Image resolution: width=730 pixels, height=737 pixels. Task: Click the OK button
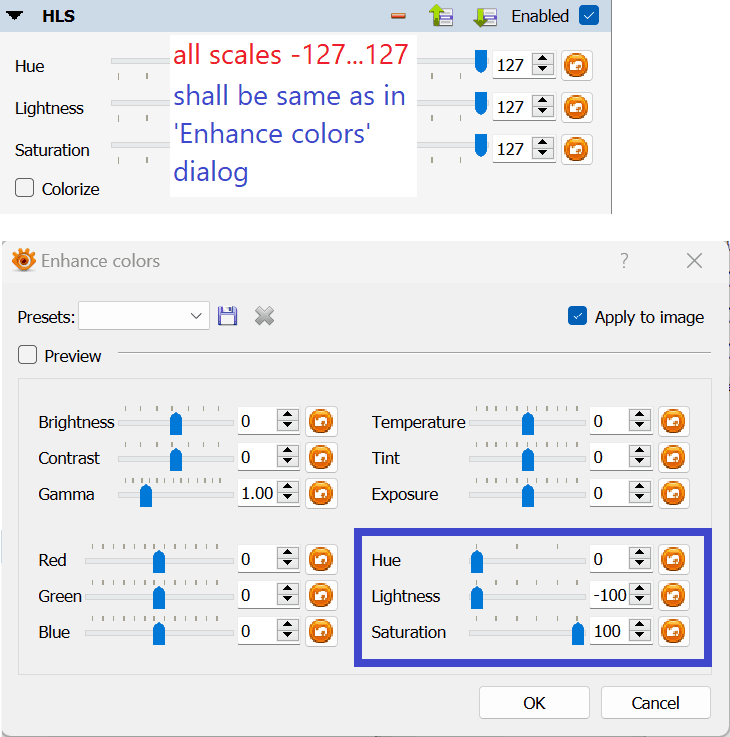pos(534,702)
